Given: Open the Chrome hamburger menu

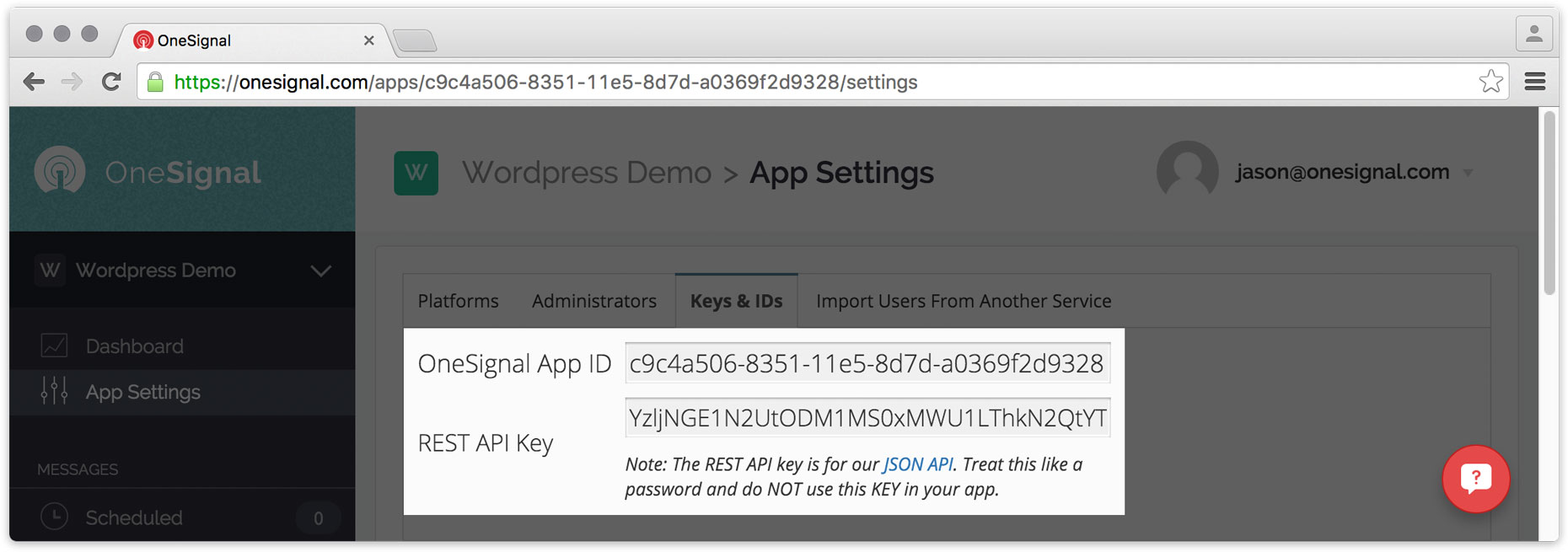Looking at the screenshot, I should 1534,82.
